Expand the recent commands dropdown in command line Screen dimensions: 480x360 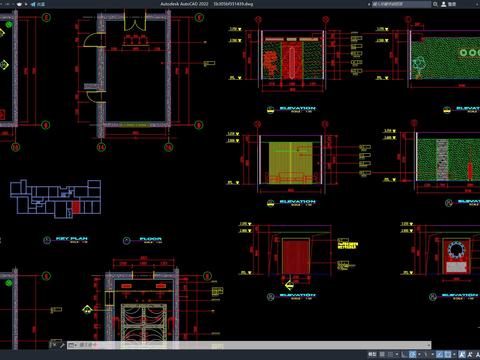76,345
